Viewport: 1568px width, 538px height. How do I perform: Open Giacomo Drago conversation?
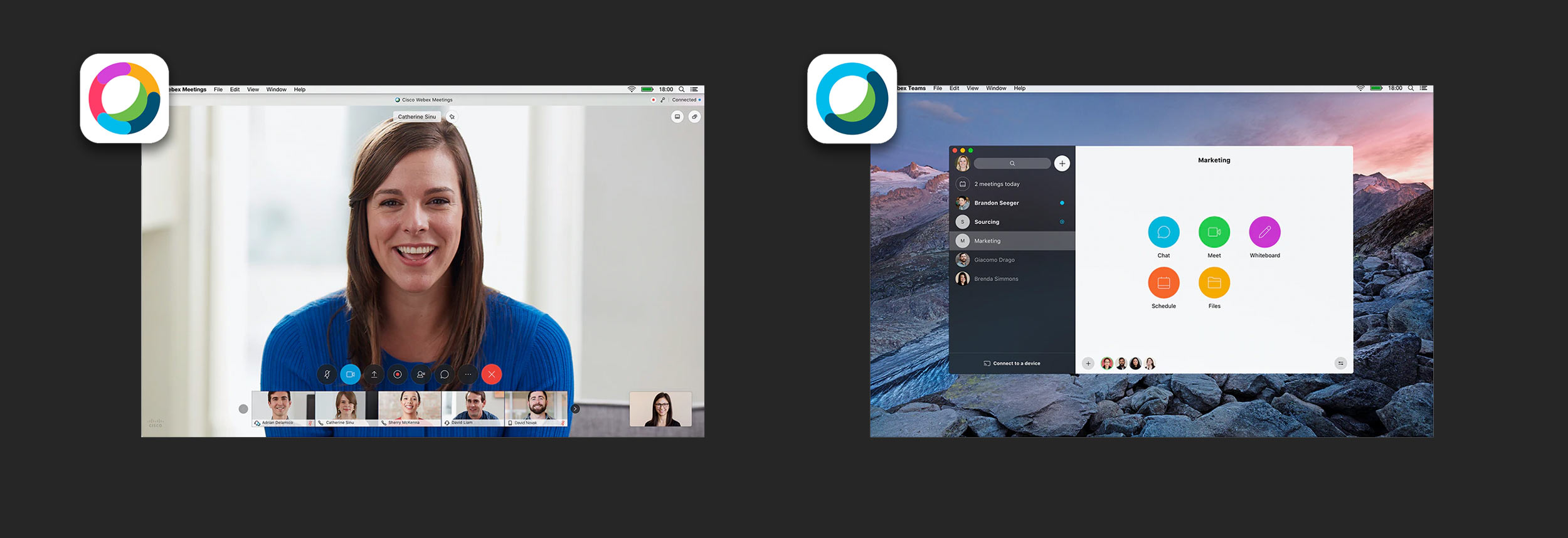click(1012, 260)
